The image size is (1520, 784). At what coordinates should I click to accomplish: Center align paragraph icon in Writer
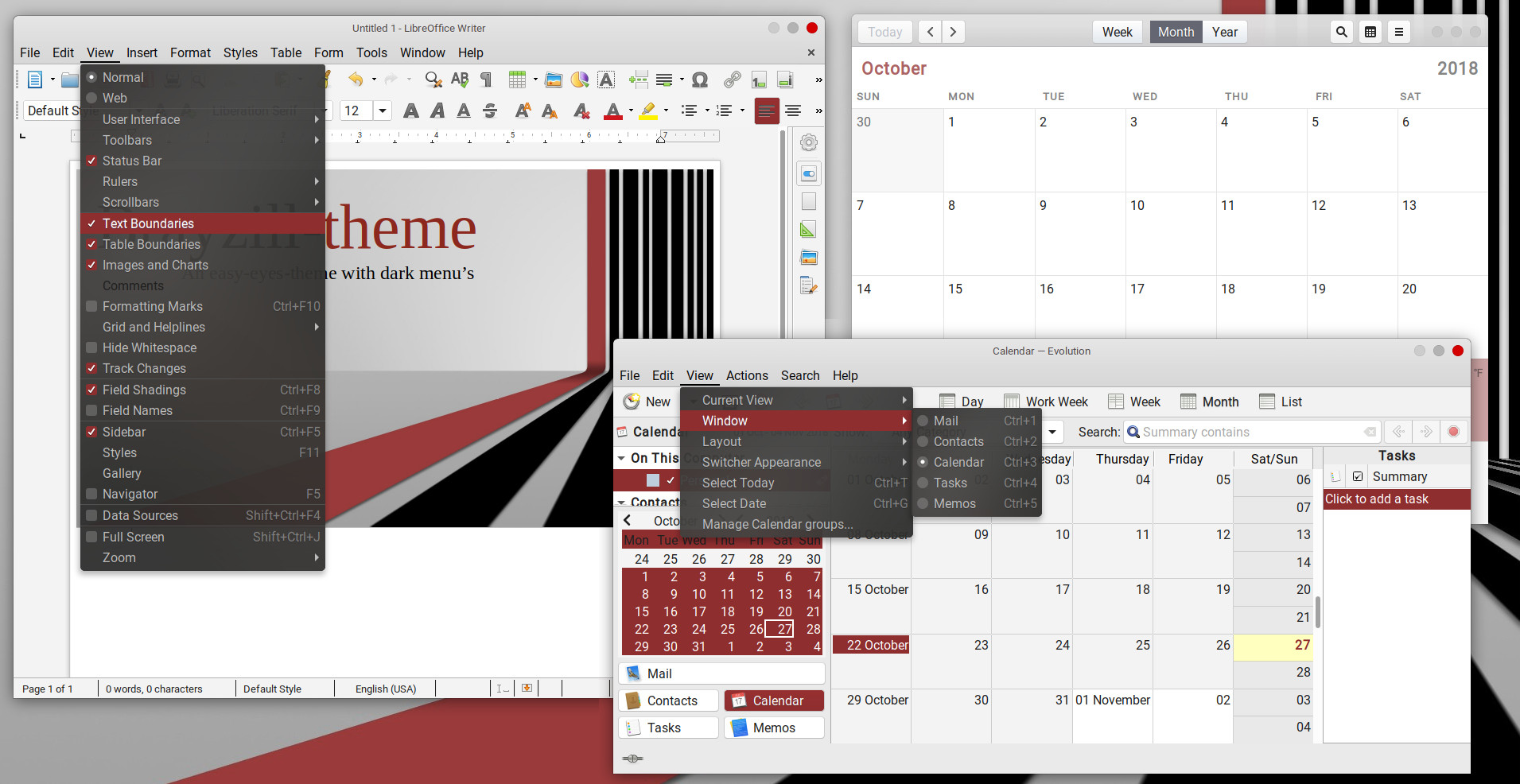point(793,111)
